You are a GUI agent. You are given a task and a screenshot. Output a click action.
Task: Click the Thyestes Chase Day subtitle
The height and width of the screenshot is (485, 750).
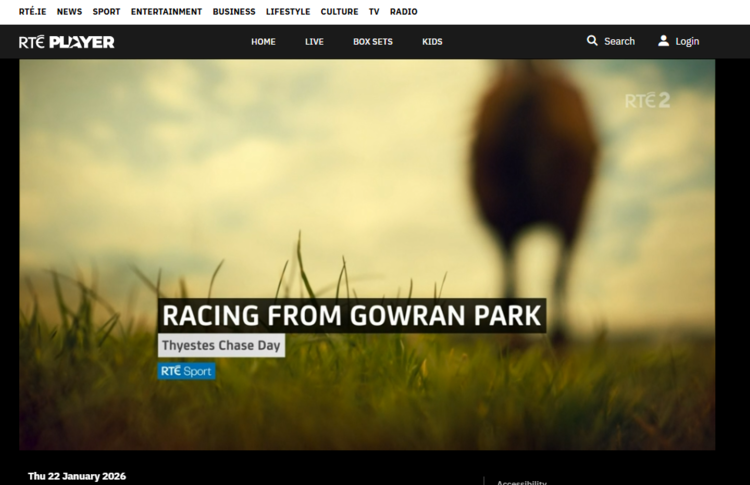pos(221,345)
